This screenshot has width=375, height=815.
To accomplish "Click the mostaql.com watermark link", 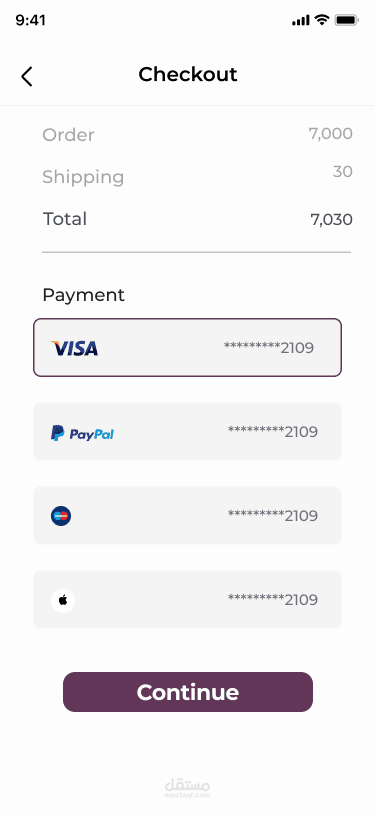I will (x=188, y=788).
